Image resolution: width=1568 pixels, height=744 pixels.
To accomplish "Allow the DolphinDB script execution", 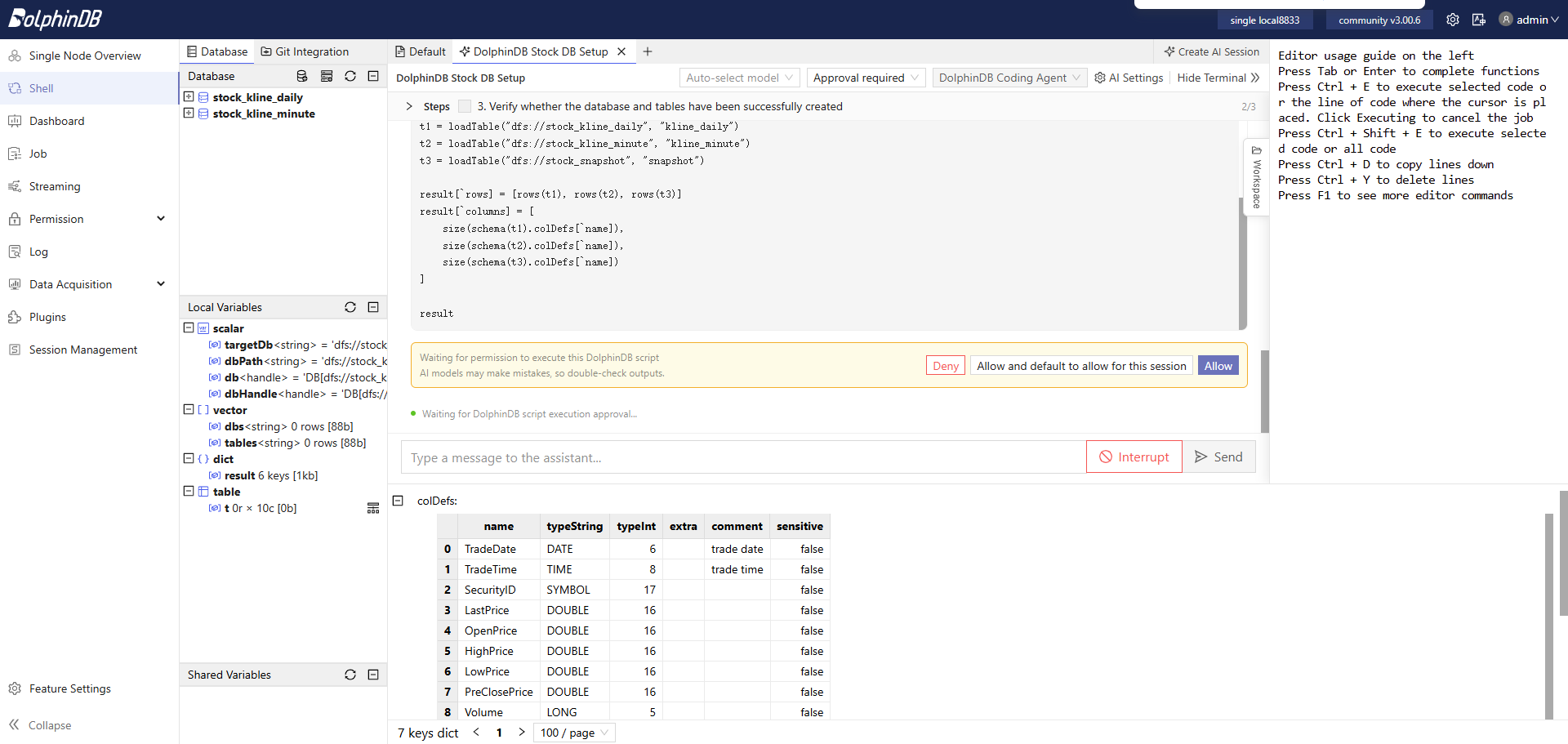I will [1218, 366].
